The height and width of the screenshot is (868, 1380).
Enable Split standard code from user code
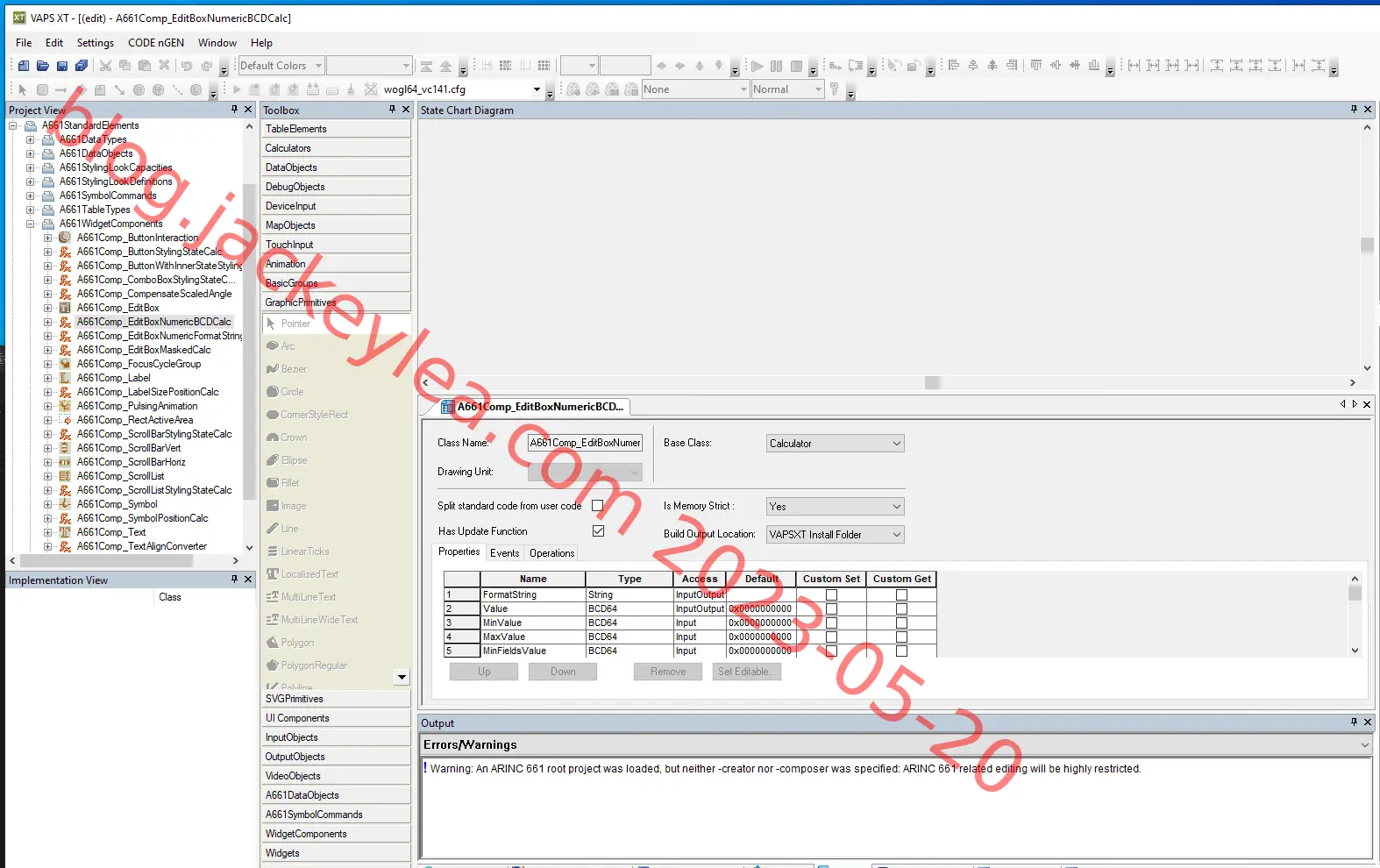(x=598, y=506)
